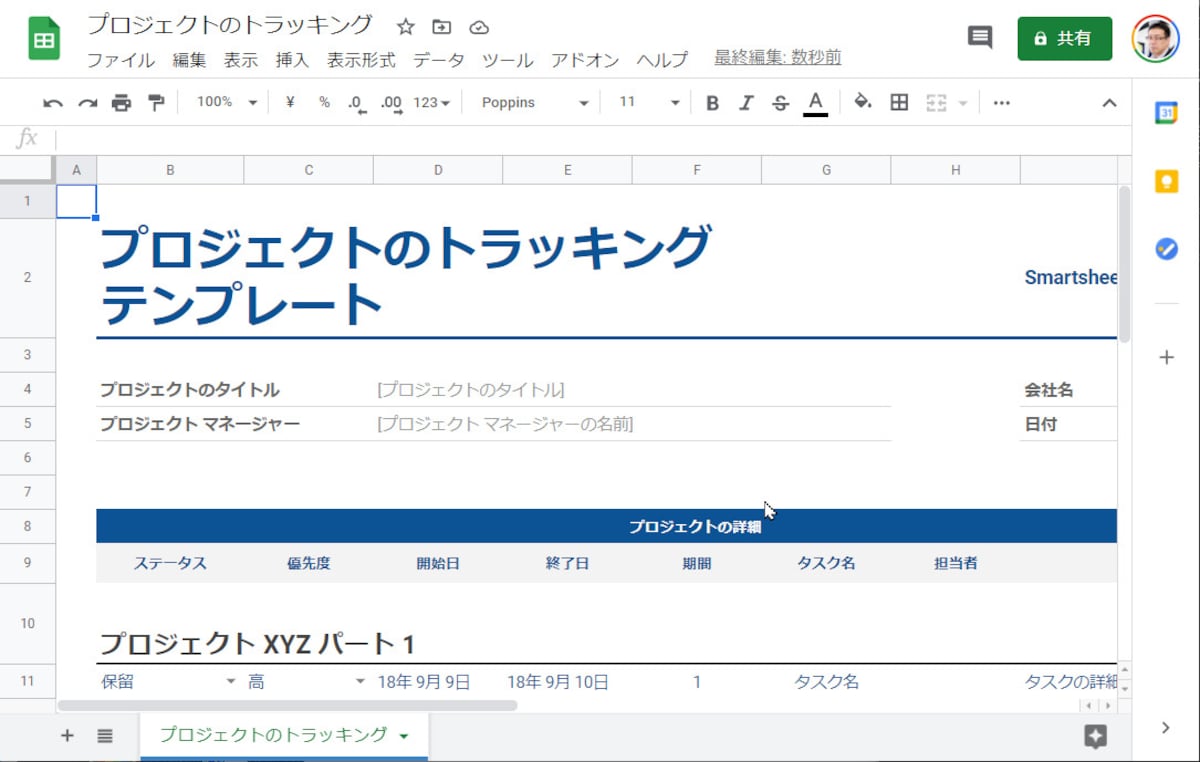Toggle italic formatting
The width and height of the screenshot is (1200, 762).
pos(746,102)
